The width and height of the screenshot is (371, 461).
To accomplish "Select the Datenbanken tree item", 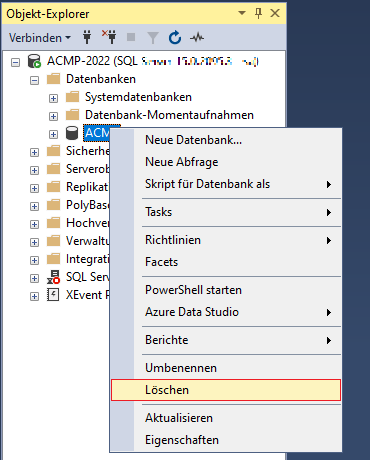I will coord(101,79).
